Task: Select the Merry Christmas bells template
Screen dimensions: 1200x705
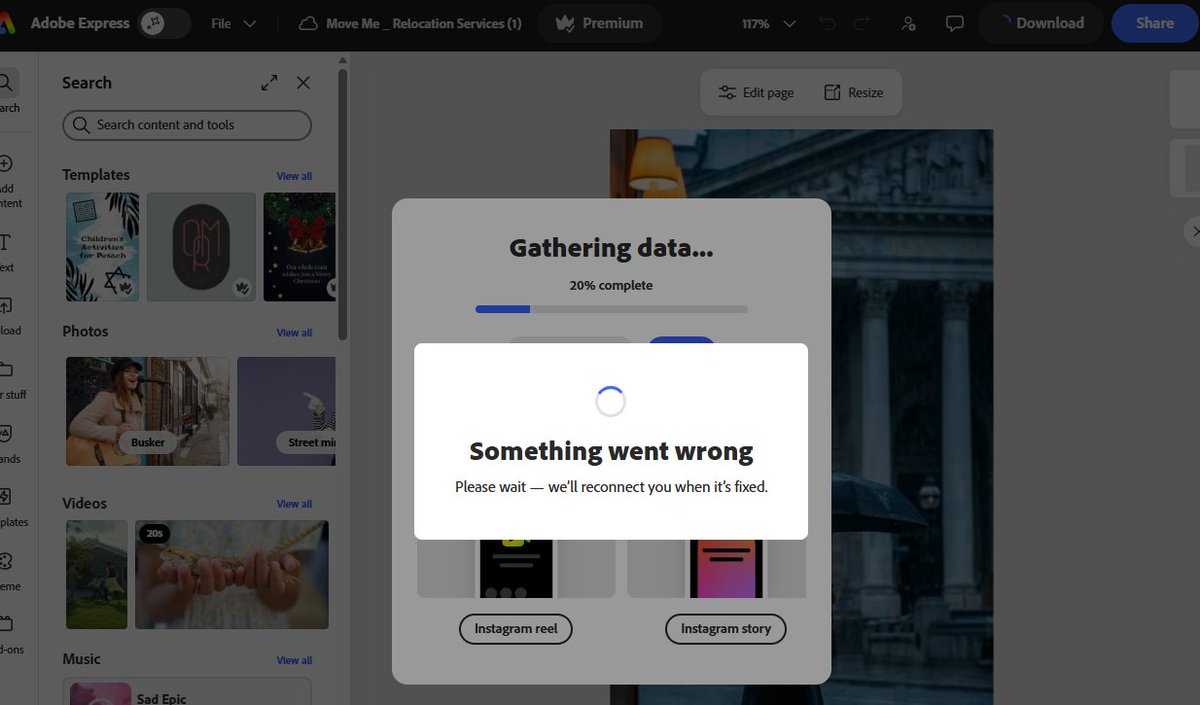Action: tap(299, 247)
